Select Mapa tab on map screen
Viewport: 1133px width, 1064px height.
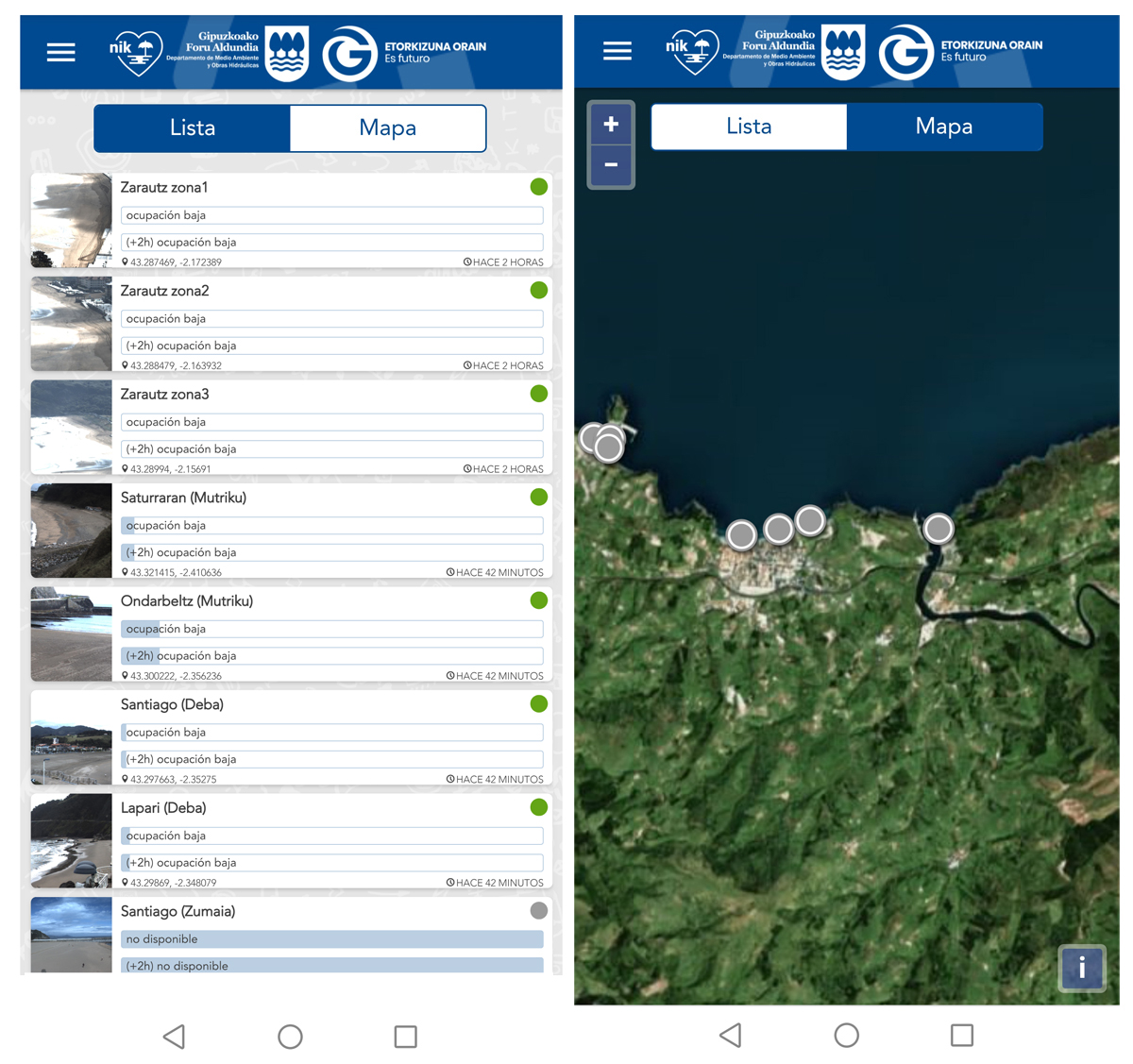[944, 127]
